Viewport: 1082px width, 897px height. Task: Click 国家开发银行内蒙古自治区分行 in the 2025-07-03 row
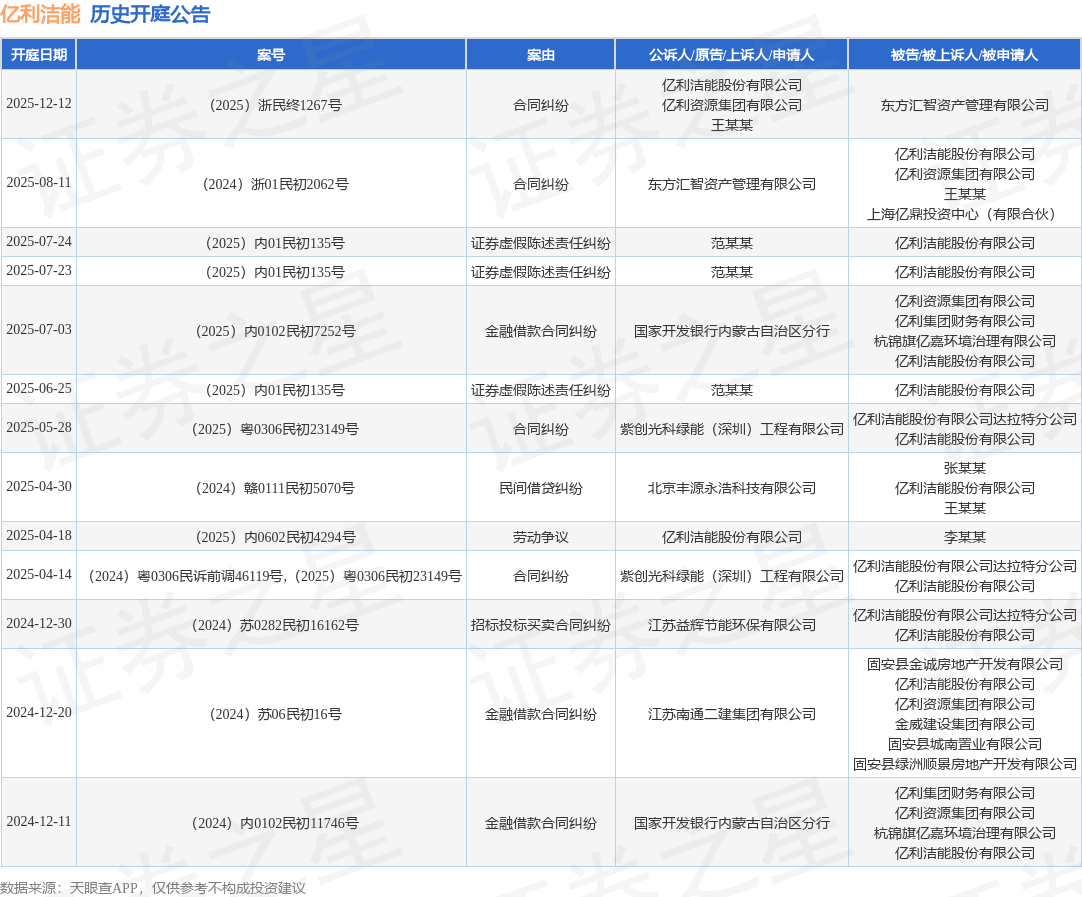pyautogui.click(x=731, y=331)
